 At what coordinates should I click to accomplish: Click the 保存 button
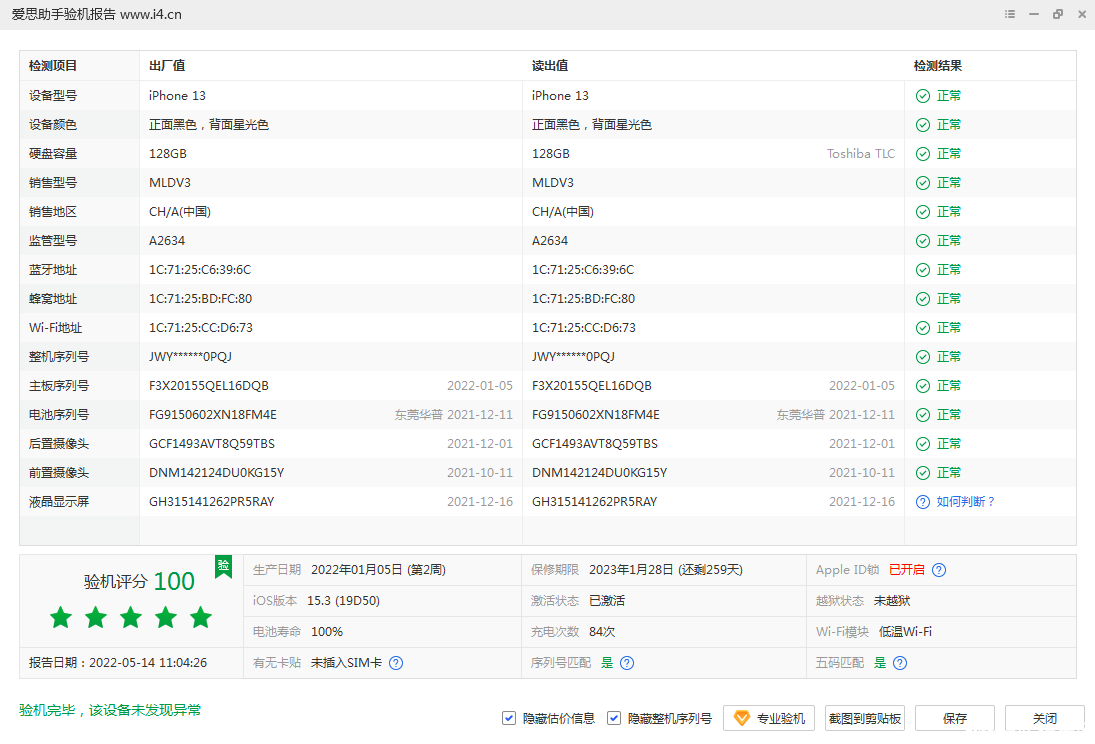click(955, 718)
